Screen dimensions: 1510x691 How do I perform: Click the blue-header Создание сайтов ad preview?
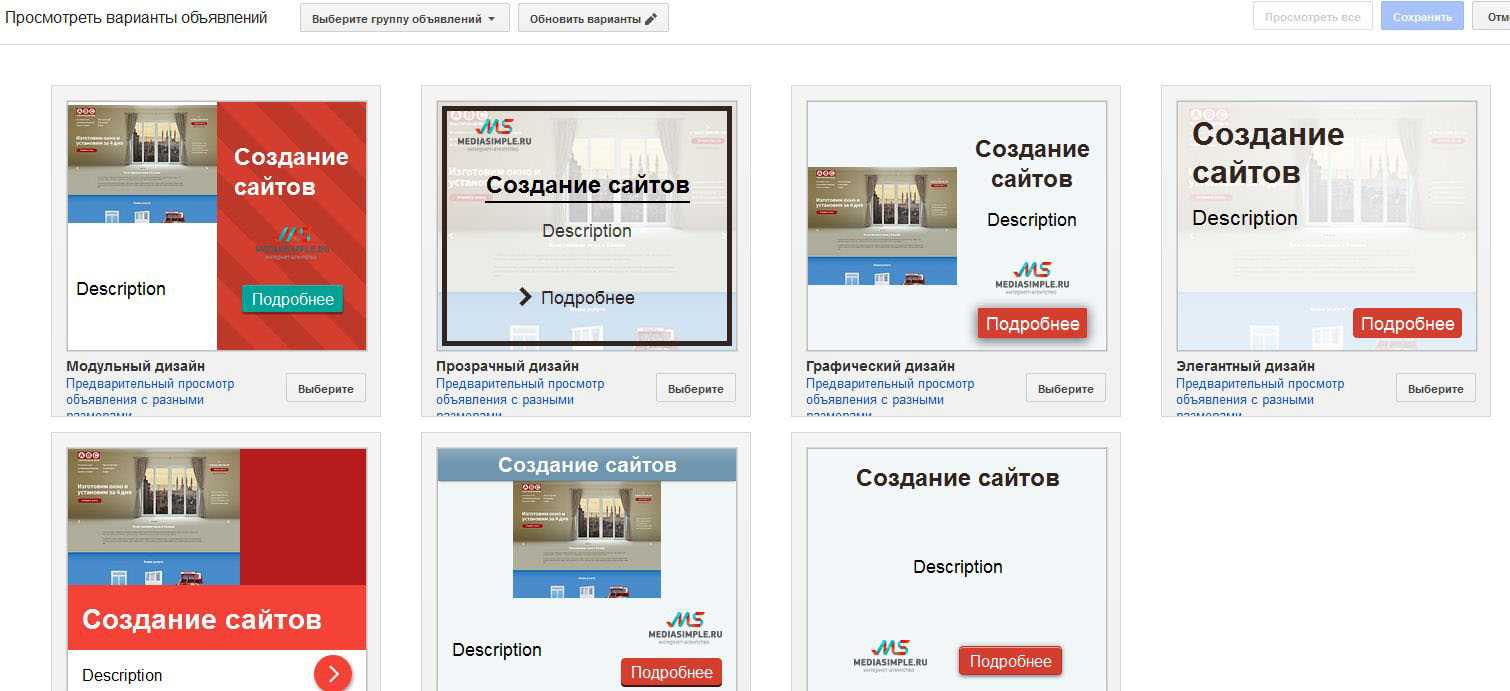point(587,570)
